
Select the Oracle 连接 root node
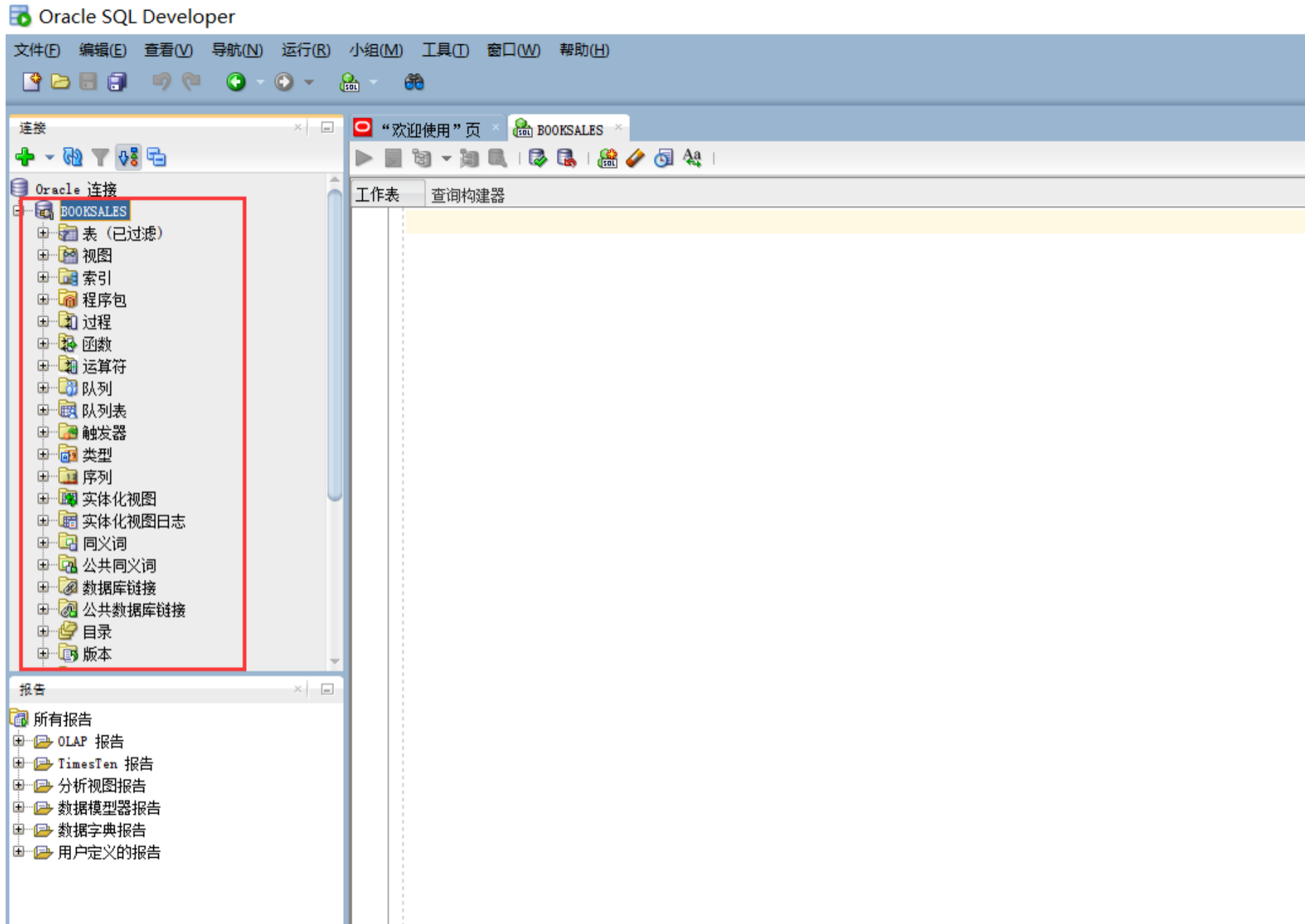[x=76, y=189]
